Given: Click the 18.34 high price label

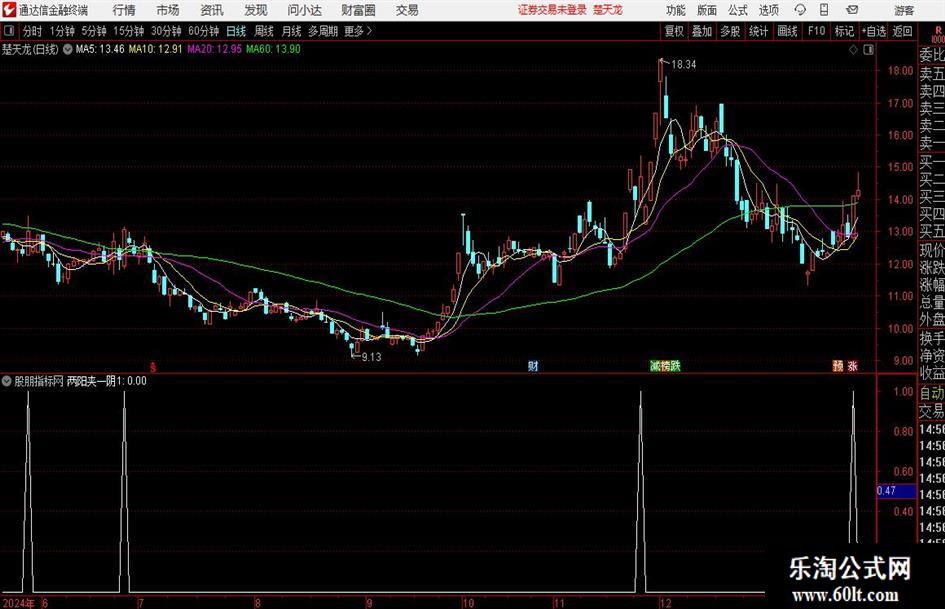Looking at the screenshot, I should coord(683,65).
